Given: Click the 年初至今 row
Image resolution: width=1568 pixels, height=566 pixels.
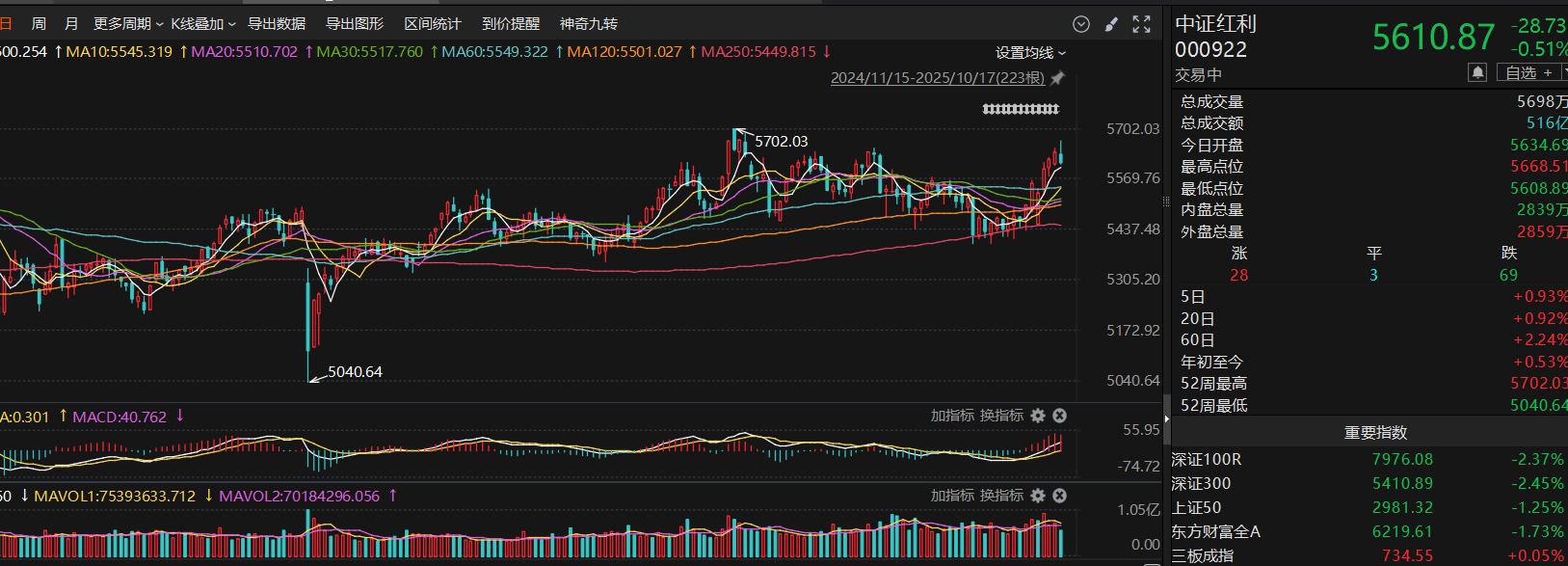Looking at the screenshot, I should pyautogui.click(x=1369, y=363).
